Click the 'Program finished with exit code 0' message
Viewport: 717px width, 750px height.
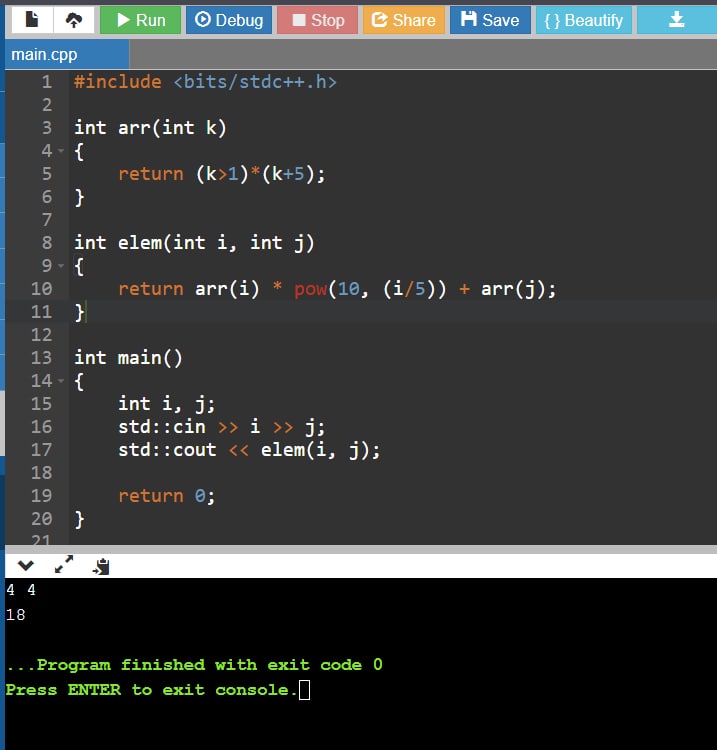[195, 664]
